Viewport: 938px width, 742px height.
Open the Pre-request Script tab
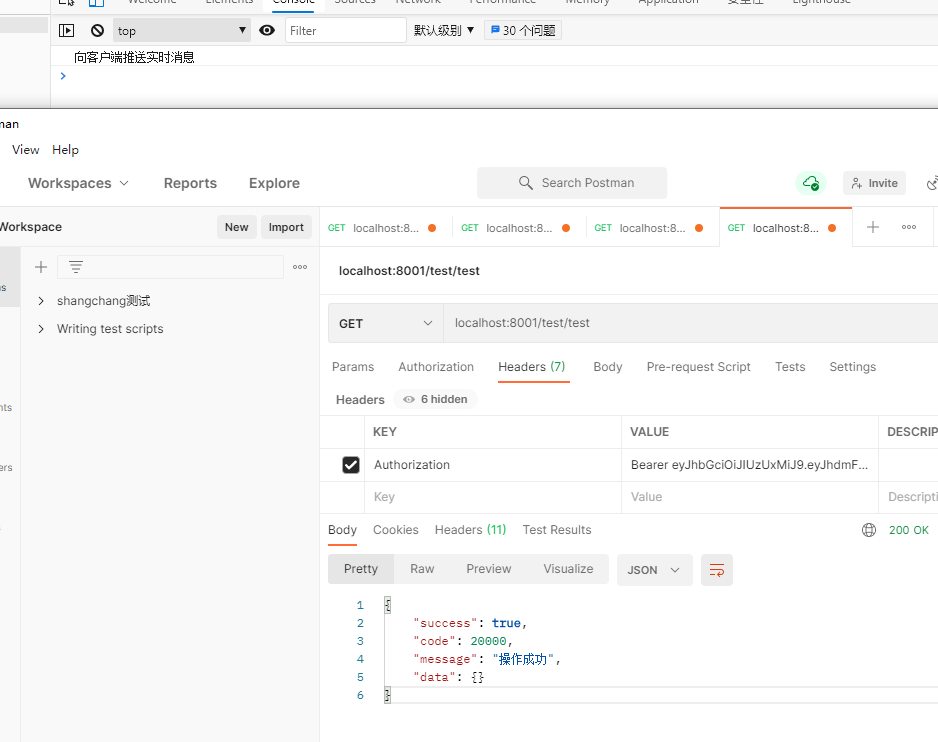click(698, 367)
